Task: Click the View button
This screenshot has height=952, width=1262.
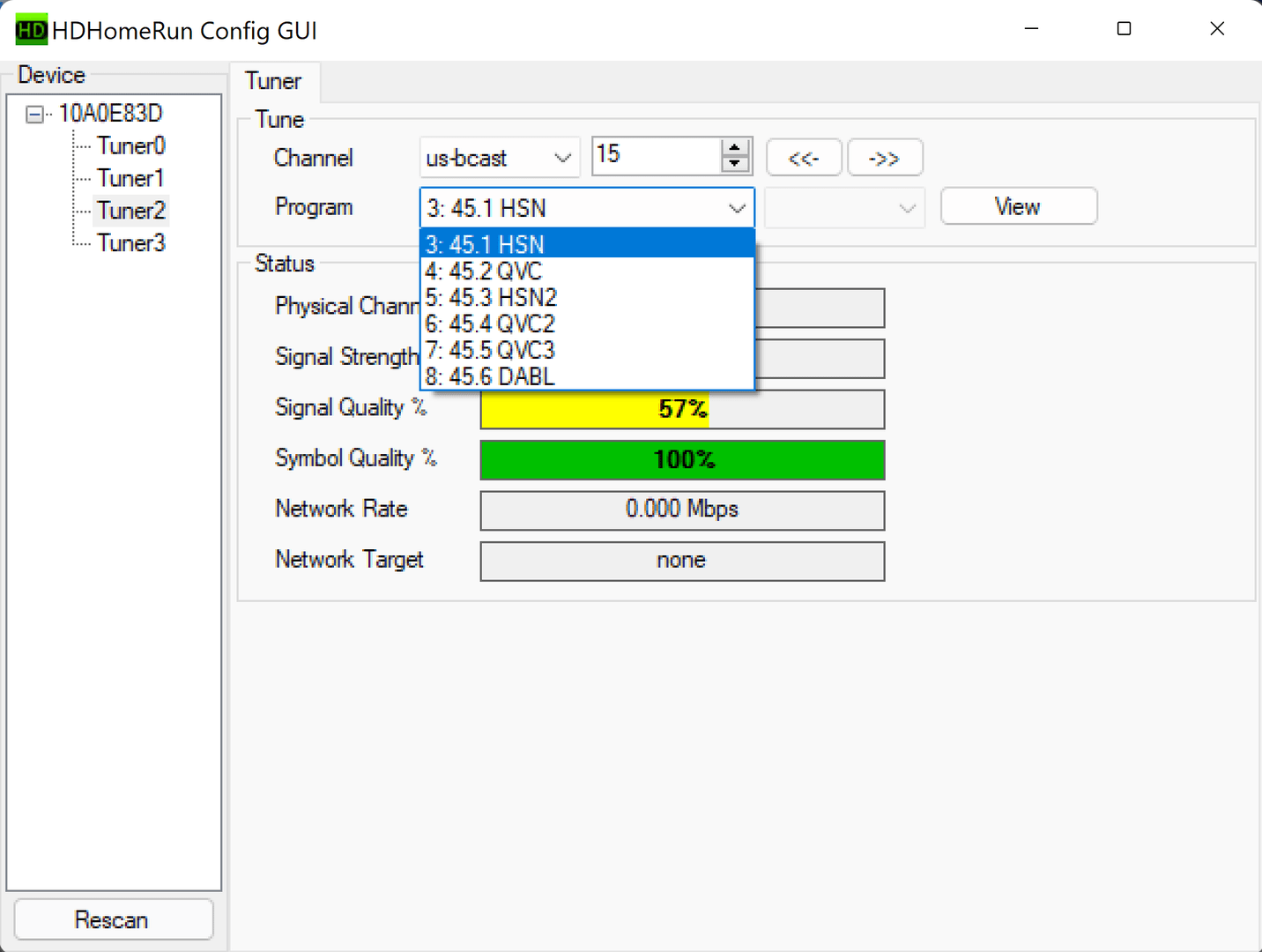Action: point(1019,207)
